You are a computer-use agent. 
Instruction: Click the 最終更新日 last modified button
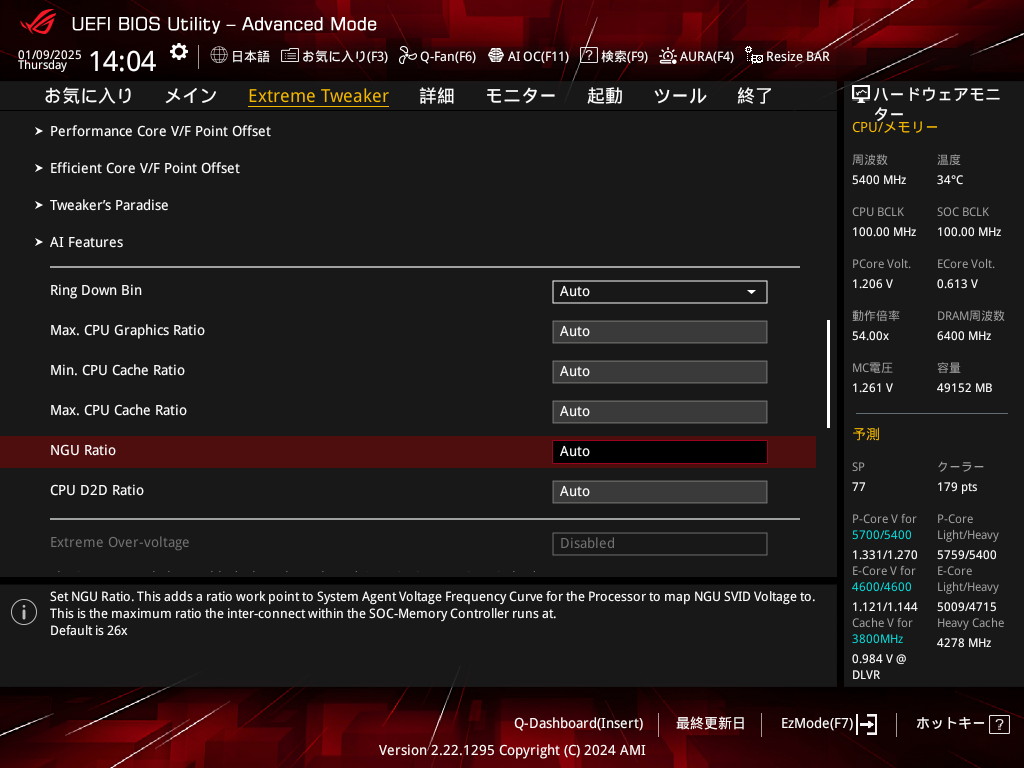(x=710, y=723)
